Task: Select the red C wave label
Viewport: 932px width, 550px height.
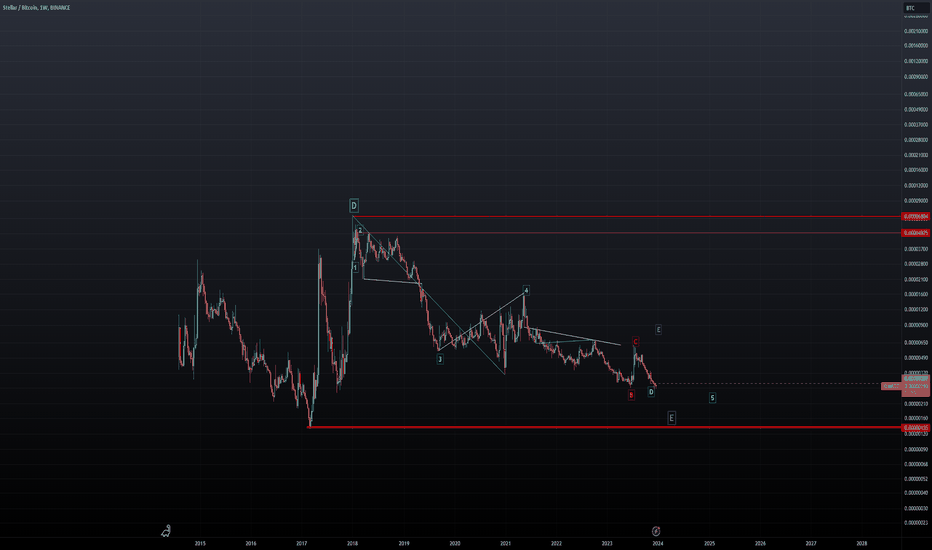Action: pos(635,342)
